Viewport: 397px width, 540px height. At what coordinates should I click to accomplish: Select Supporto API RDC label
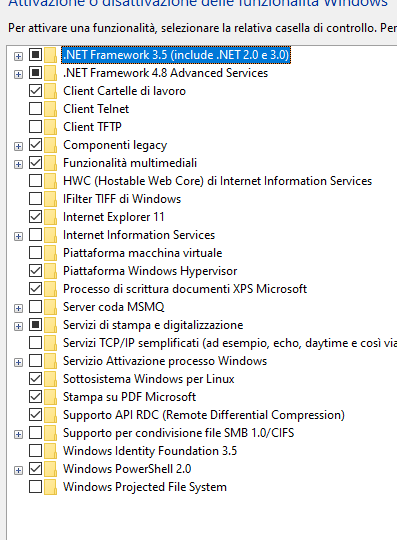pos(204,415)
